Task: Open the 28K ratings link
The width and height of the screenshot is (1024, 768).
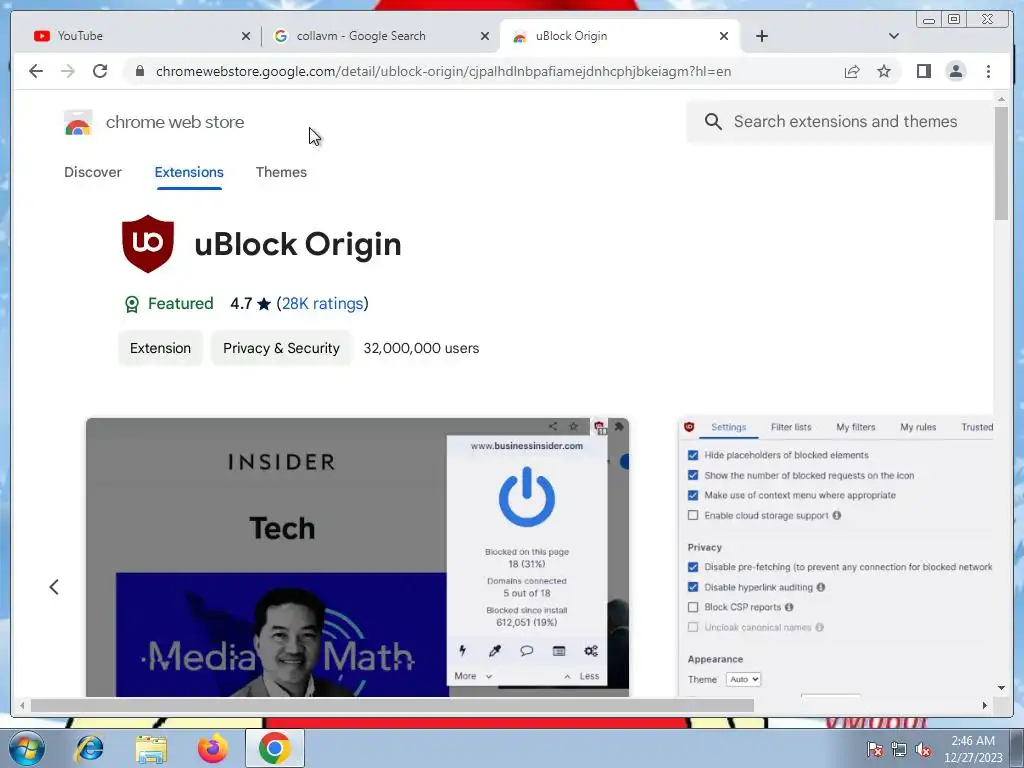Action: (x=322, y=304)
